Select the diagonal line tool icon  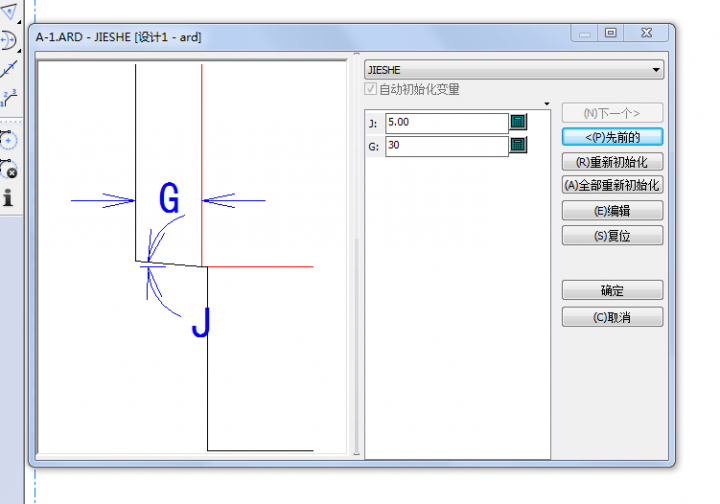click(x=9, y=69)
